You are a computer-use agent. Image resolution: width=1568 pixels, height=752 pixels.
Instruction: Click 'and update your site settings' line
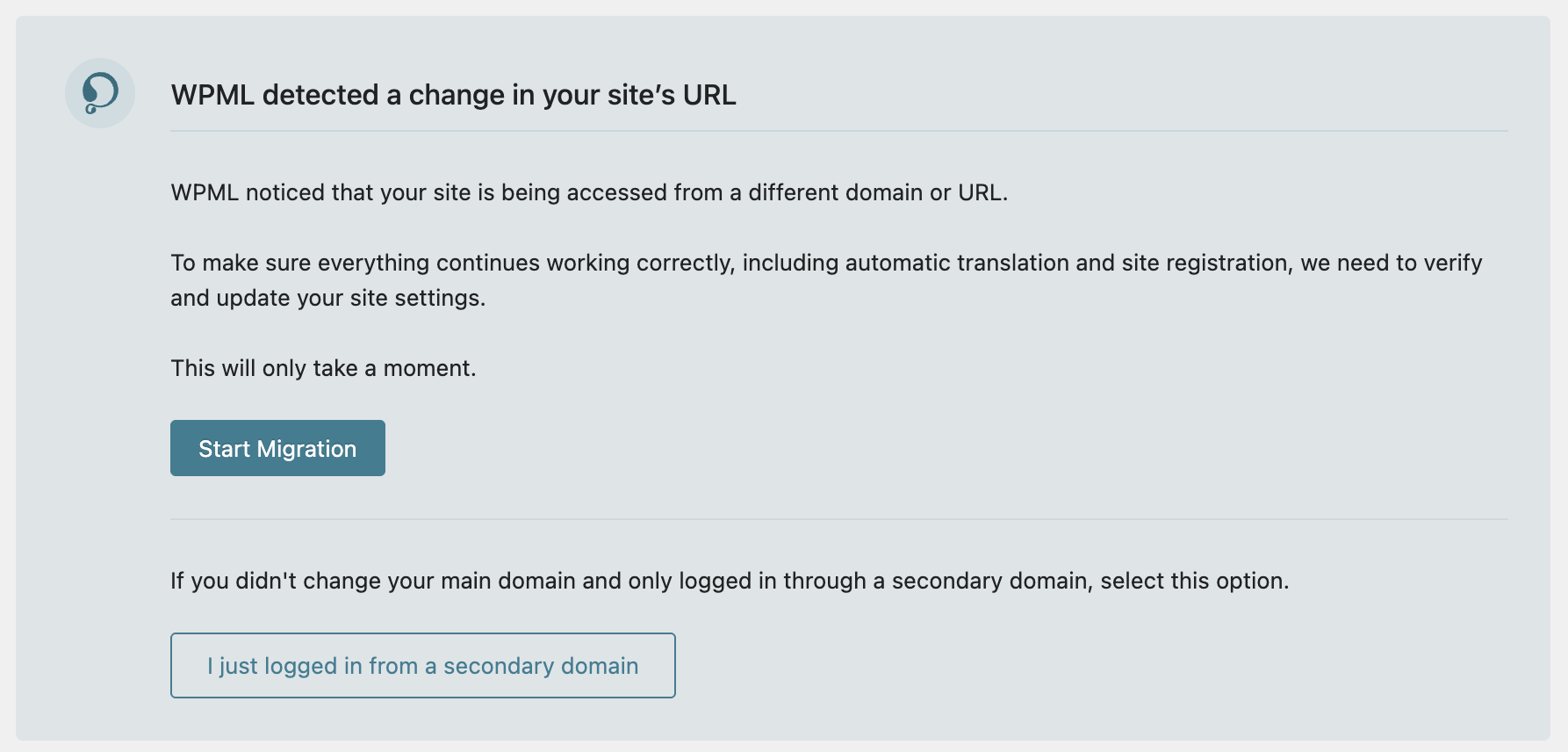327,298
